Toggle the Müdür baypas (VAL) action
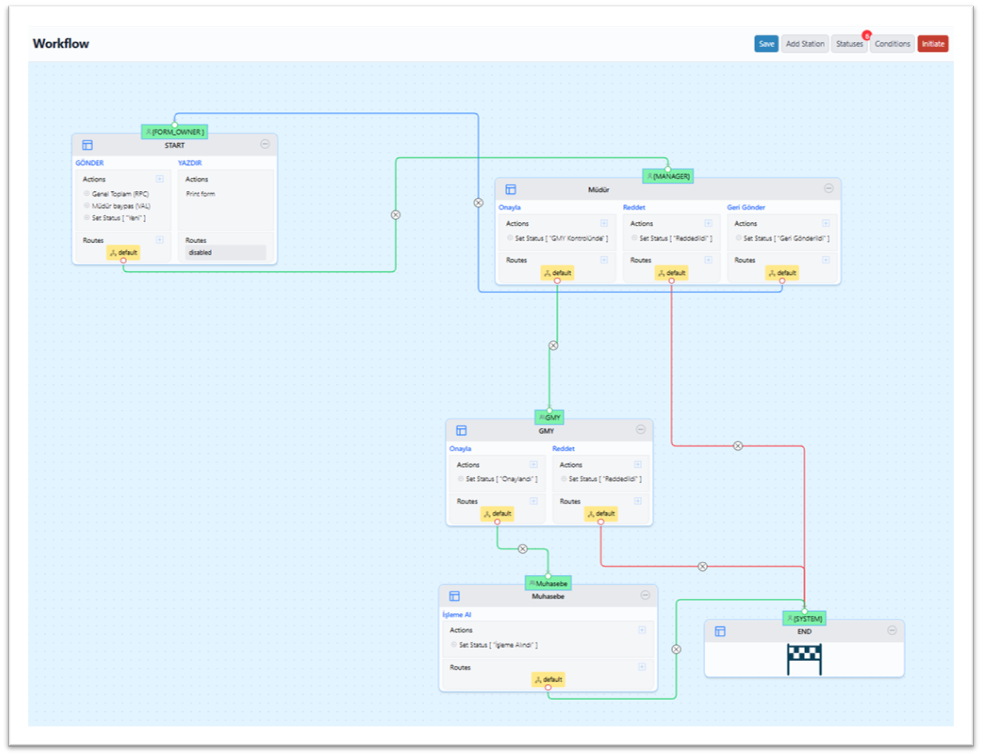Viewport: 982px width, 756px height. [87, 206]
